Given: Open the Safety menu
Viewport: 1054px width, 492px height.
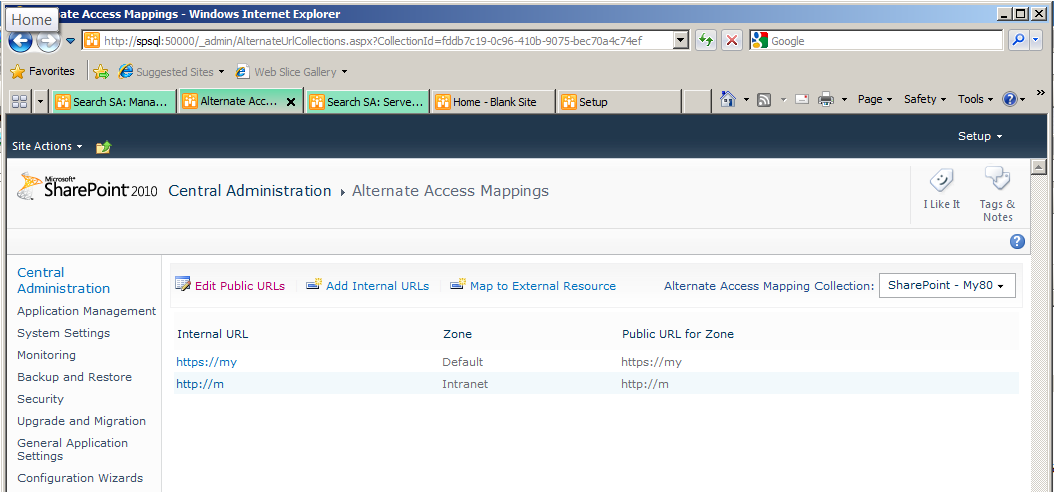Looking at the screenshot, I should pyautogui.click(x=924, y=99).
